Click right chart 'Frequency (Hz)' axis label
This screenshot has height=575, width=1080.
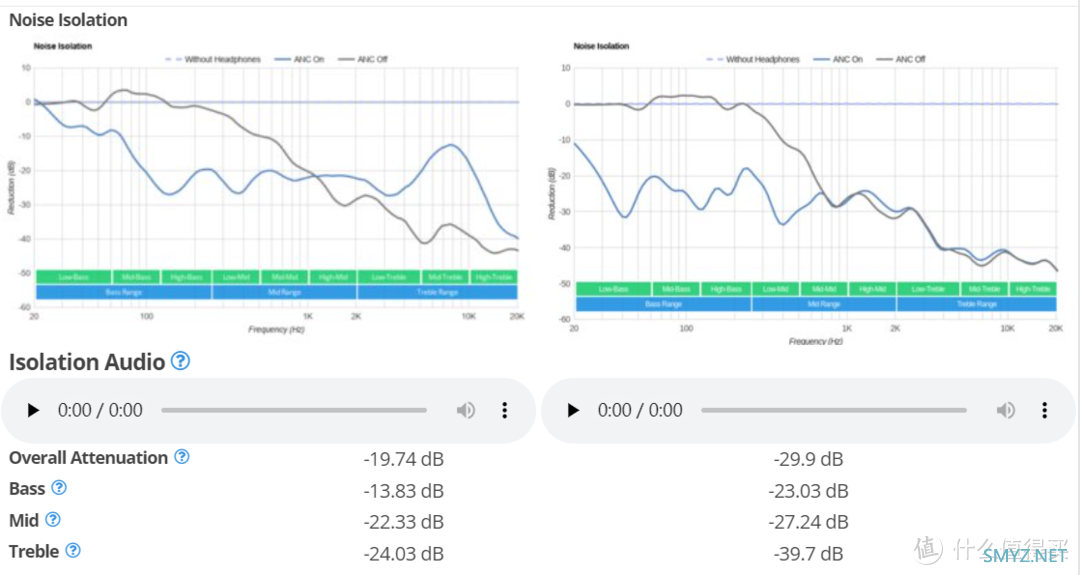click(816, 342)
